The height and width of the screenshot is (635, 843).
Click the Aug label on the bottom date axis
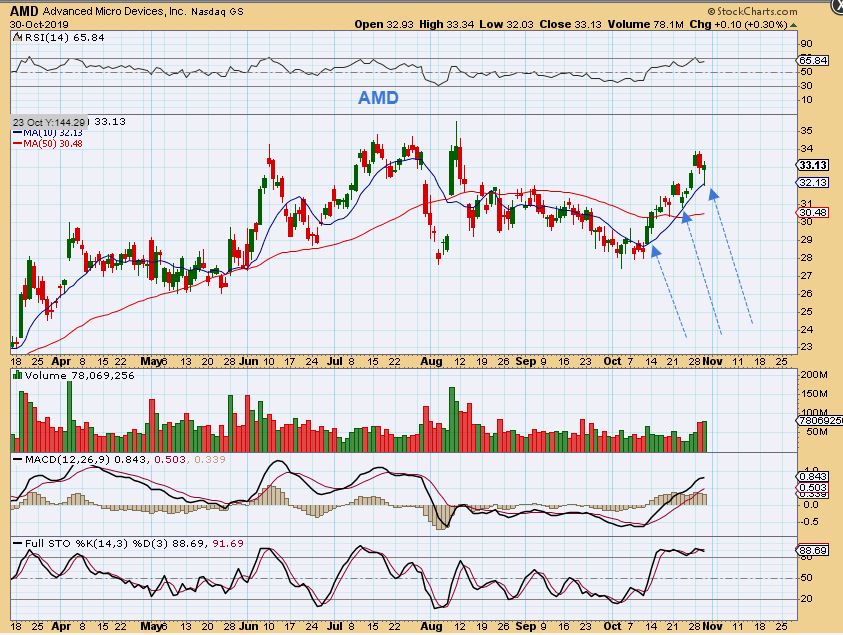(431, 626)
